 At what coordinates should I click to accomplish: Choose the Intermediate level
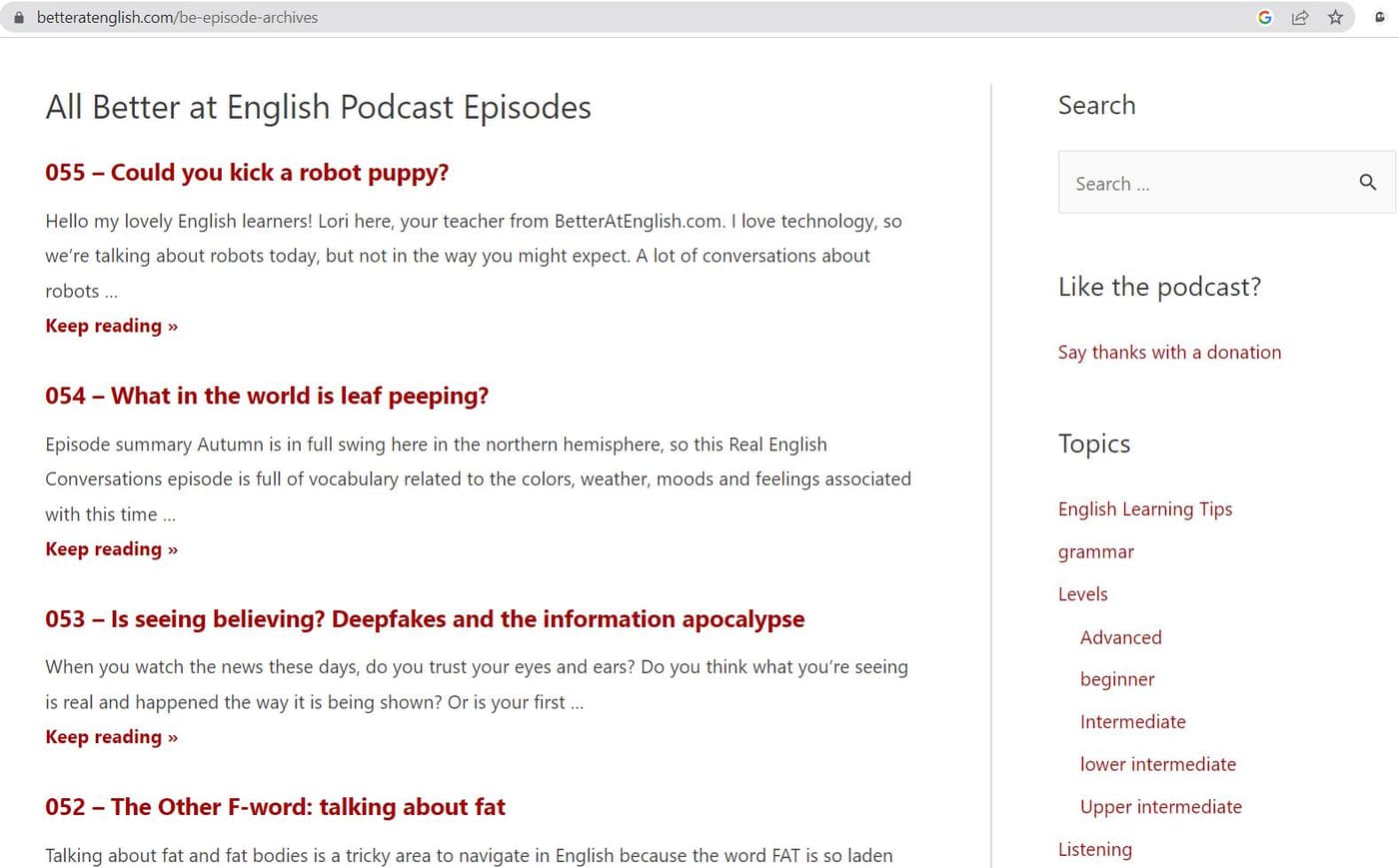pyautogui.click(x=1133, y=722)
